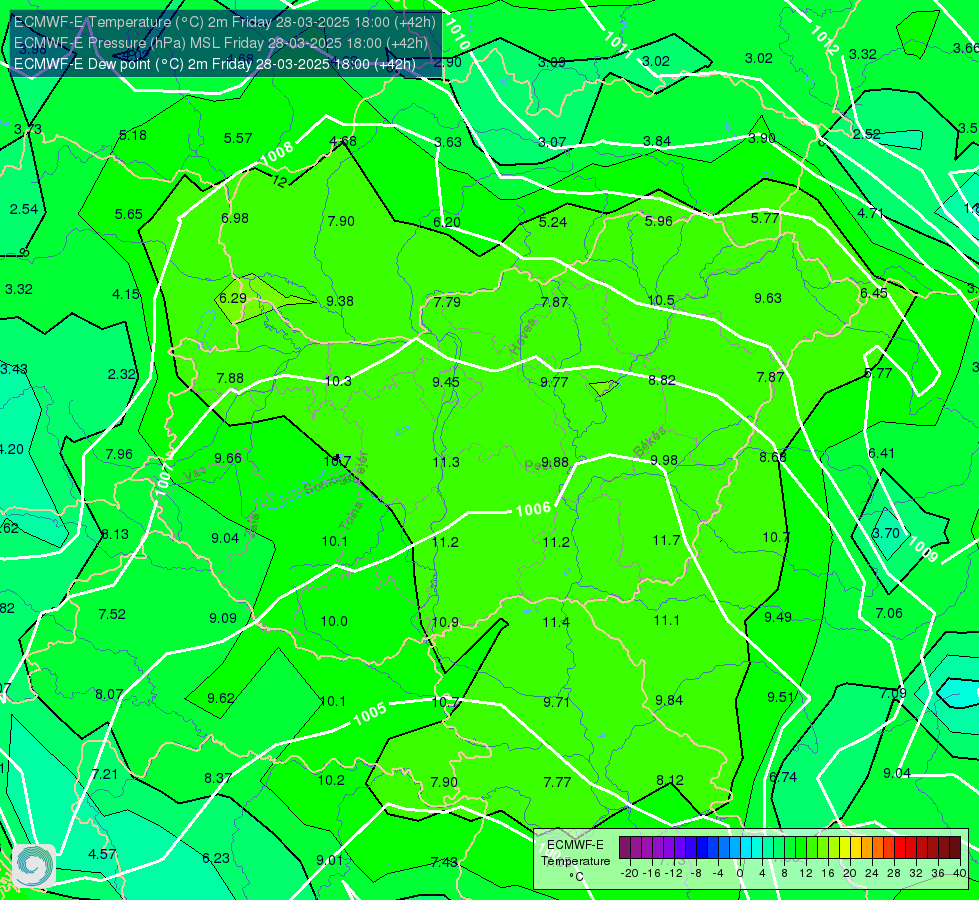Image resolution: width=979 pixels, height=900 pixels.
Task: Click the 9.62 temperature value
Action: (x=220, y=698)
